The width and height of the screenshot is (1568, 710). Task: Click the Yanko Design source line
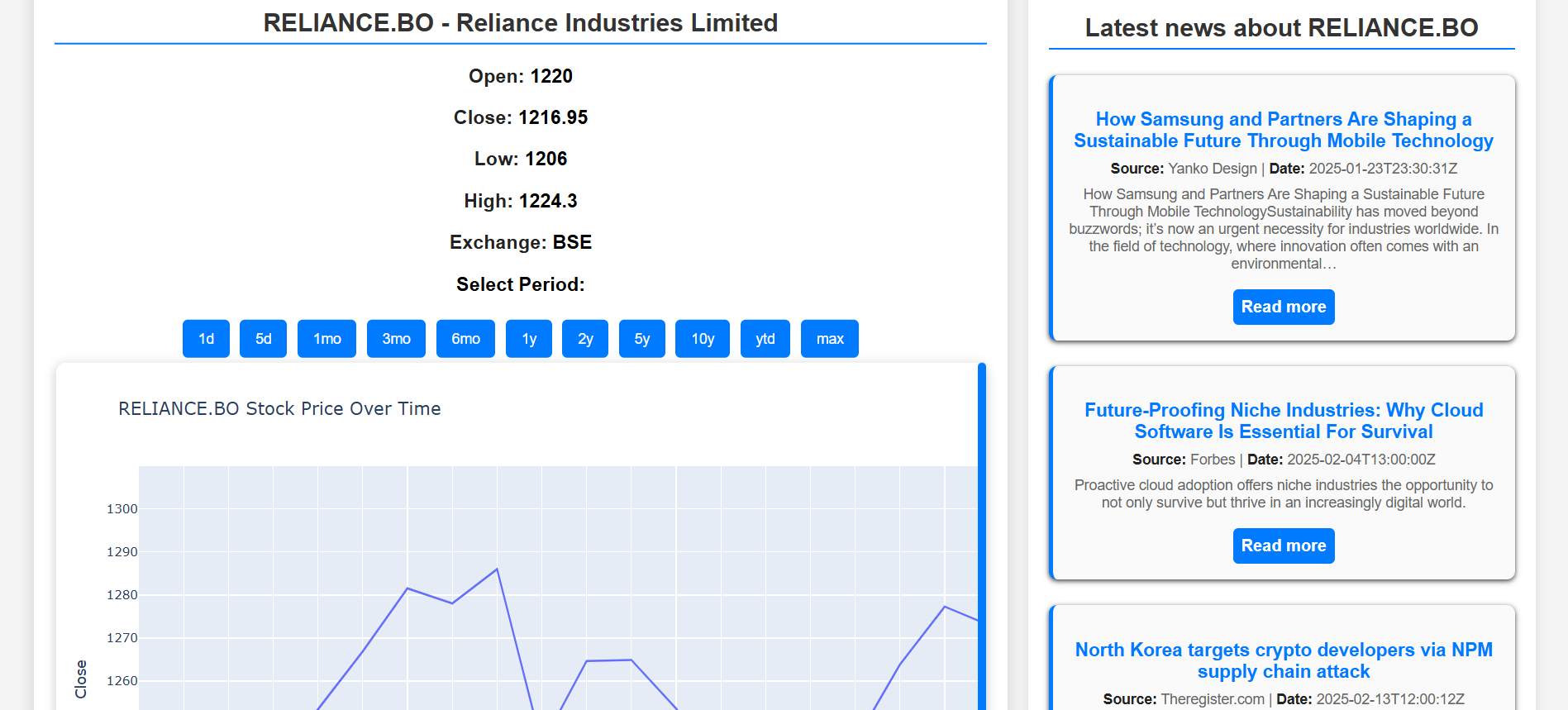tap(1284, 169)
